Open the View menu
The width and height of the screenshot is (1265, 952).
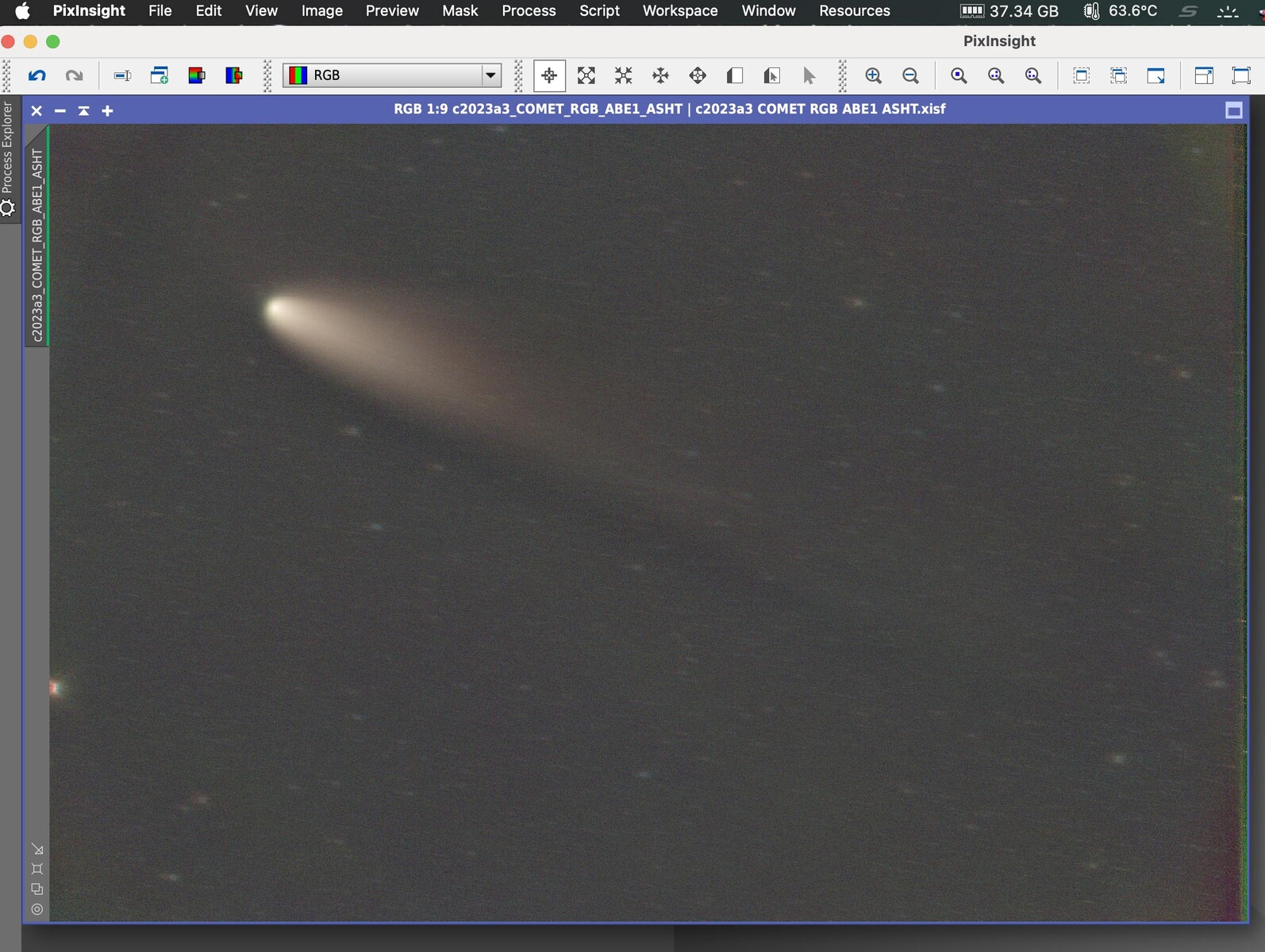[261, 11]
